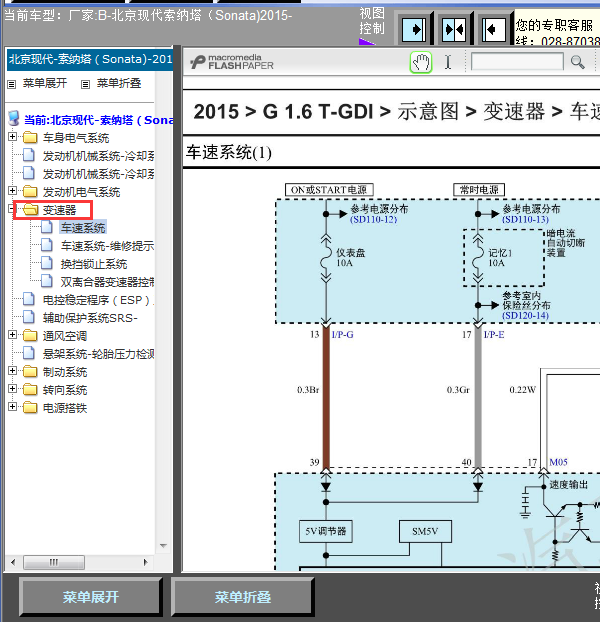The image size is (600, 622).
Task: Click the I/P-E connector link
Action: [494, 335]
